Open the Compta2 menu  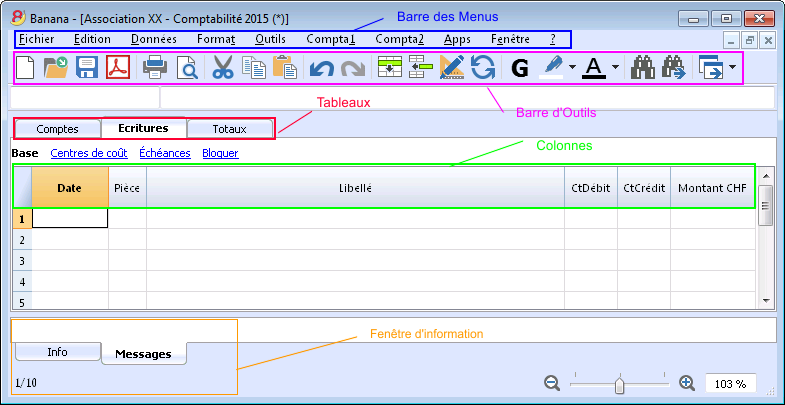click(x=400, y=39)
